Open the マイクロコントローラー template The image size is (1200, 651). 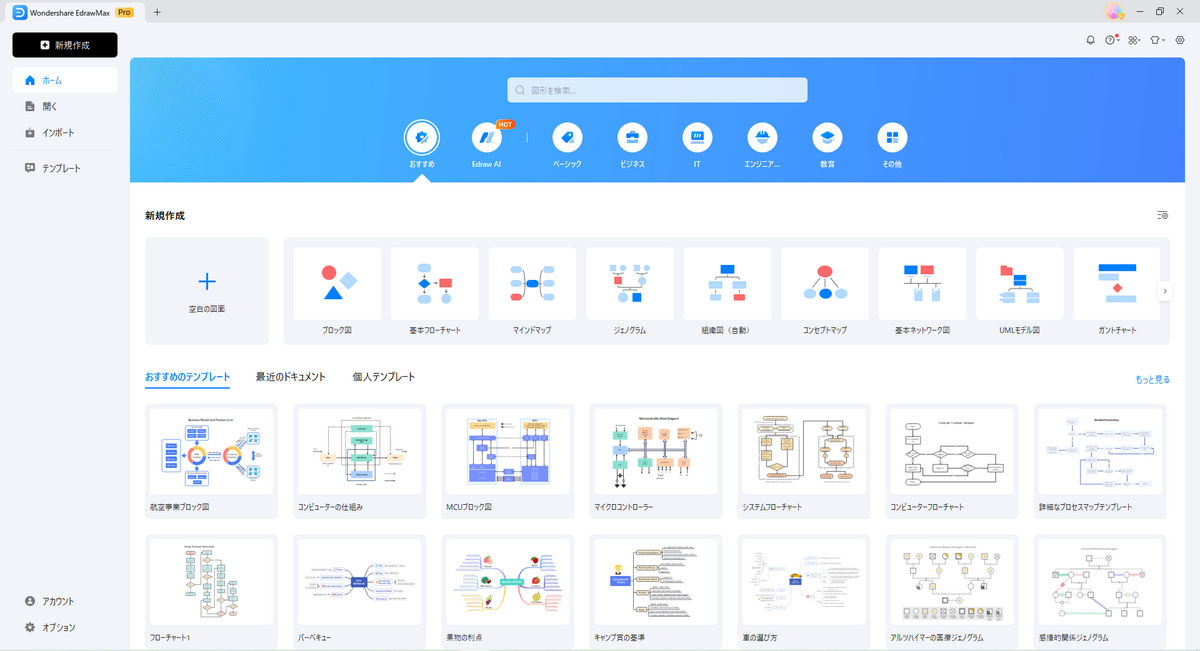point(655,461)
